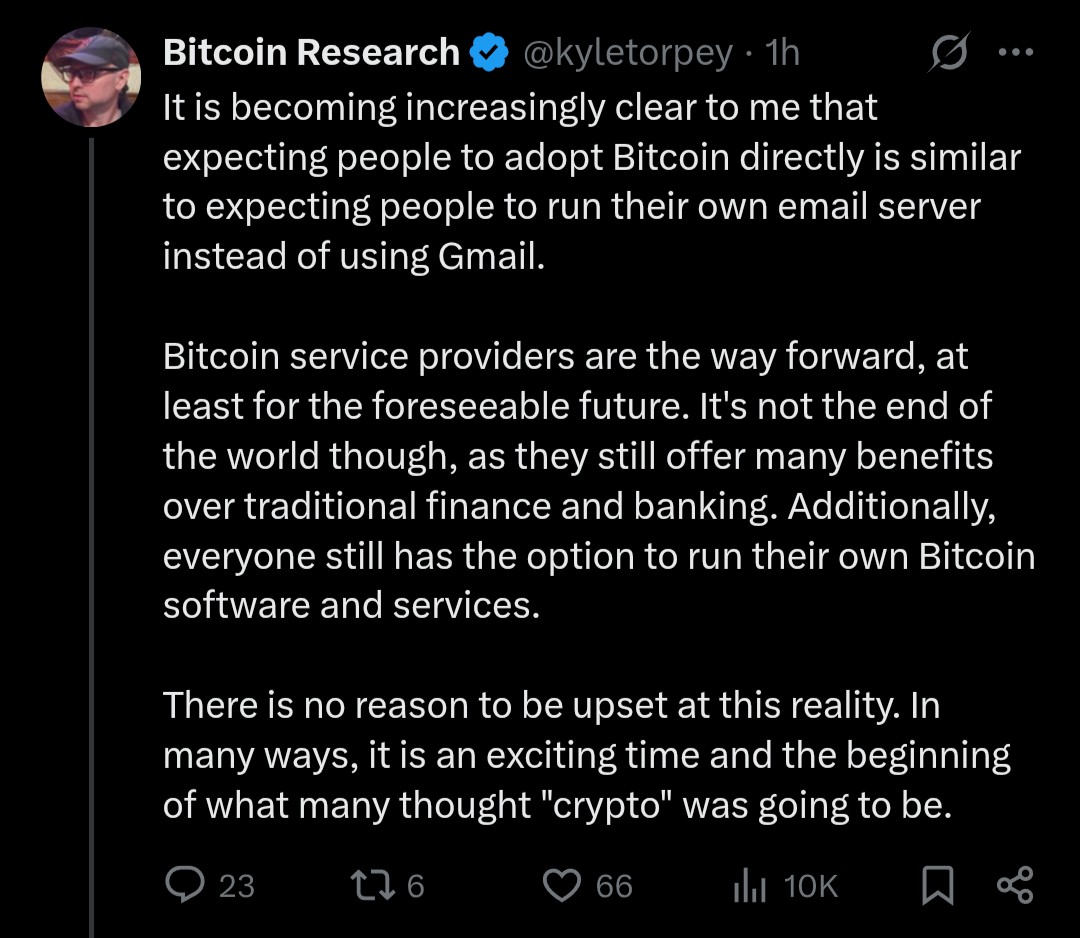Click the share icon on the post
The width and height of the screenshot is (1080, 938).
[x=1015, y=886]
